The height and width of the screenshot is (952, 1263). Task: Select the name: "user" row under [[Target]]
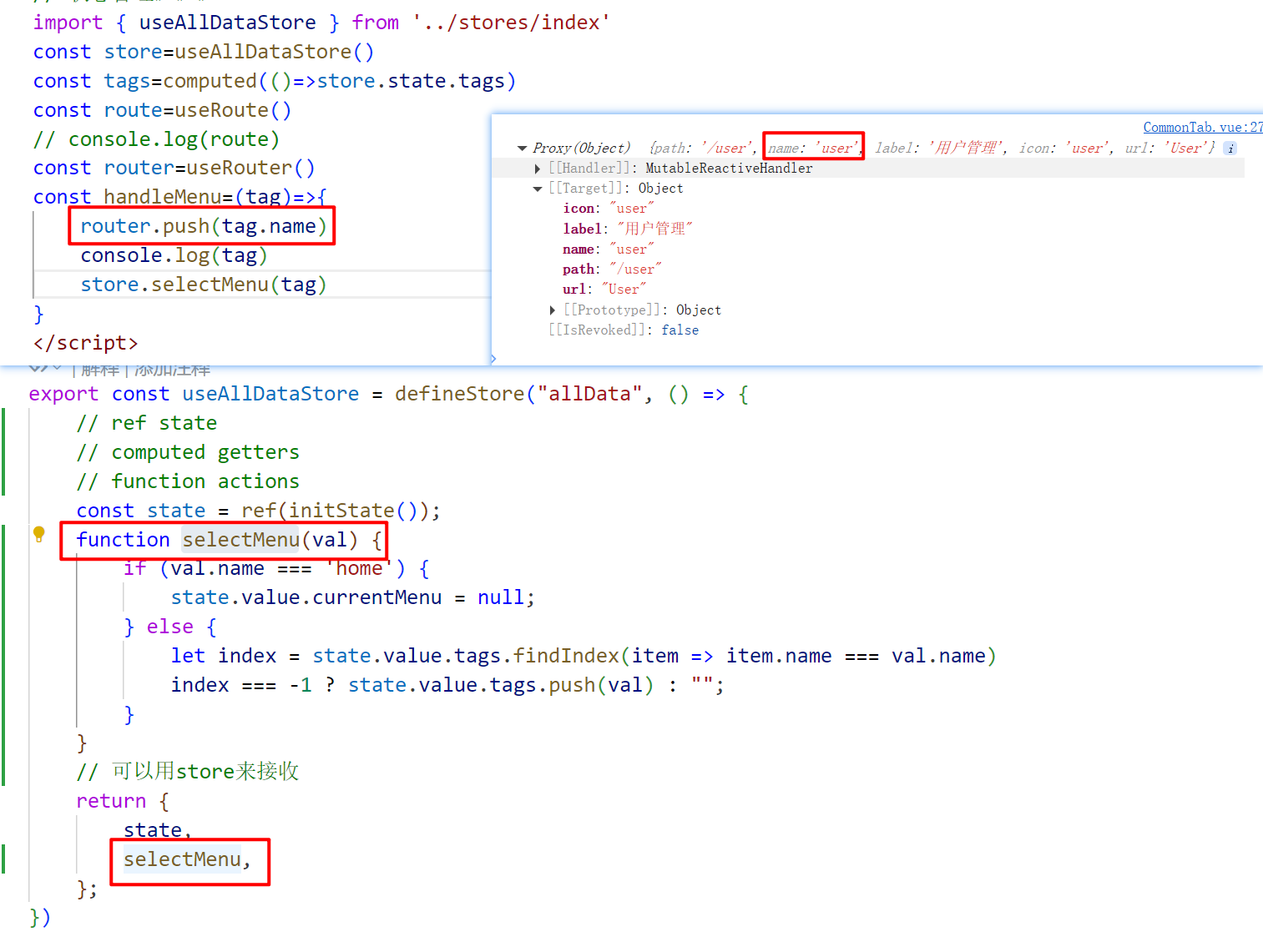[609, 249]
